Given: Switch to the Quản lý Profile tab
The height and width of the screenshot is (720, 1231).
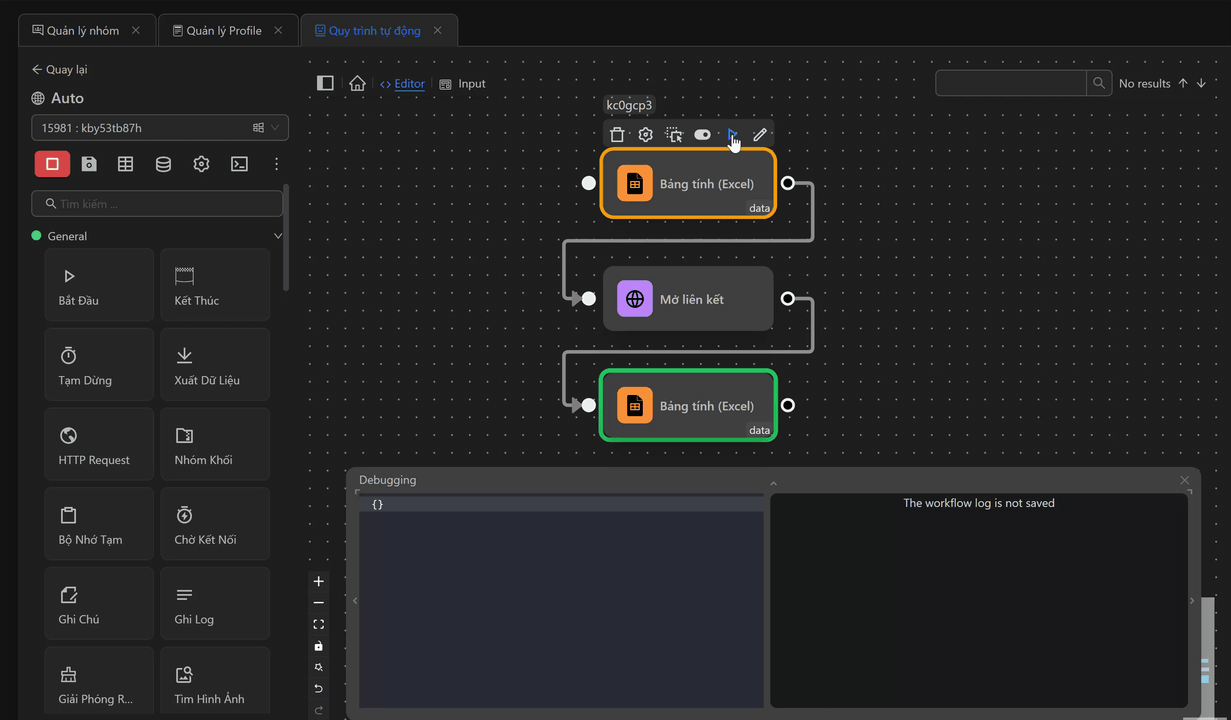Looking at the screenshot, I should pyautogui.click(x=224, y=31).
